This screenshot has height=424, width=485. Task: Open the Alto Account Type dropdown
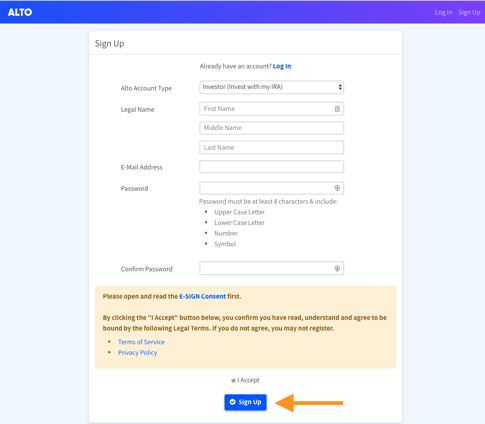click(x=271, y=87)
